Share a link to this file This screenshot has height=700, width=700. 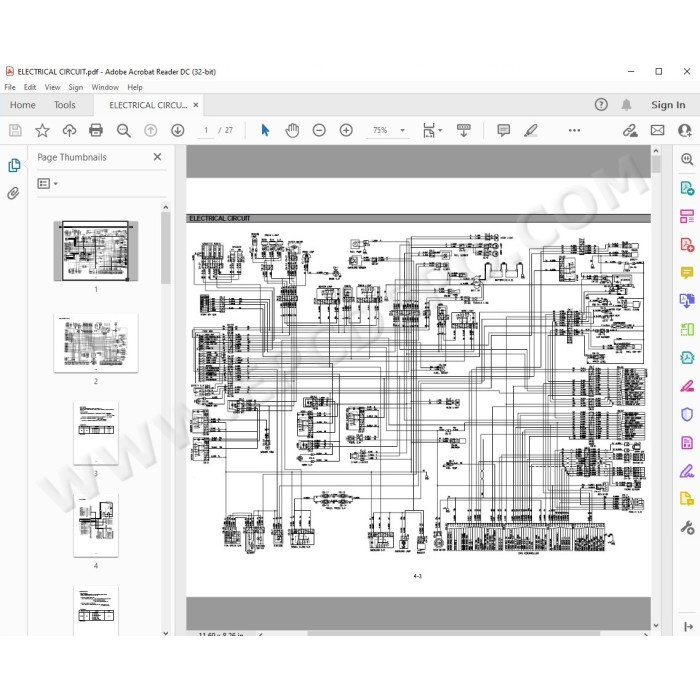point(630,130)
